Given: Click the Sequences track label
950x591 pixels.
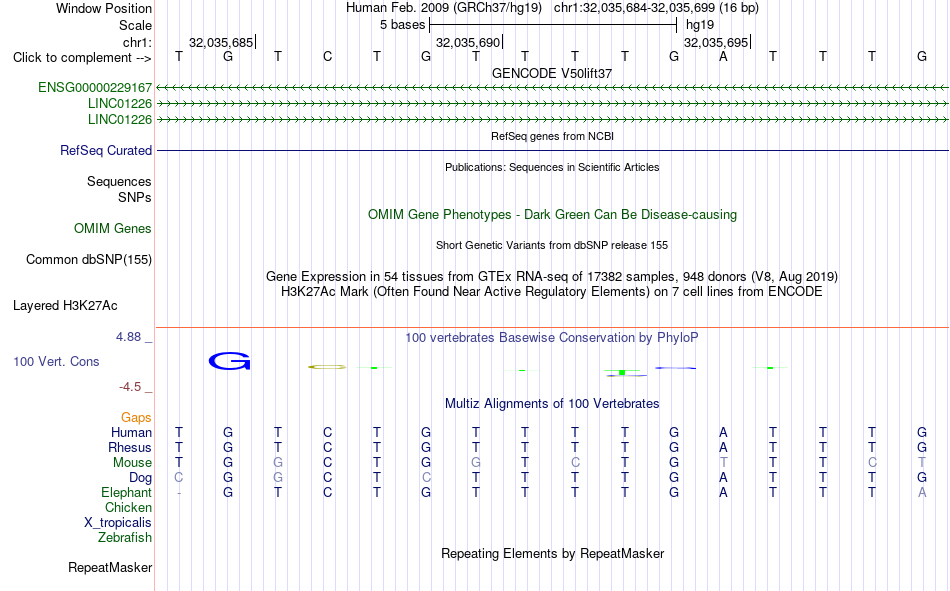Looking at the screenshot, I should click(119, 181).
